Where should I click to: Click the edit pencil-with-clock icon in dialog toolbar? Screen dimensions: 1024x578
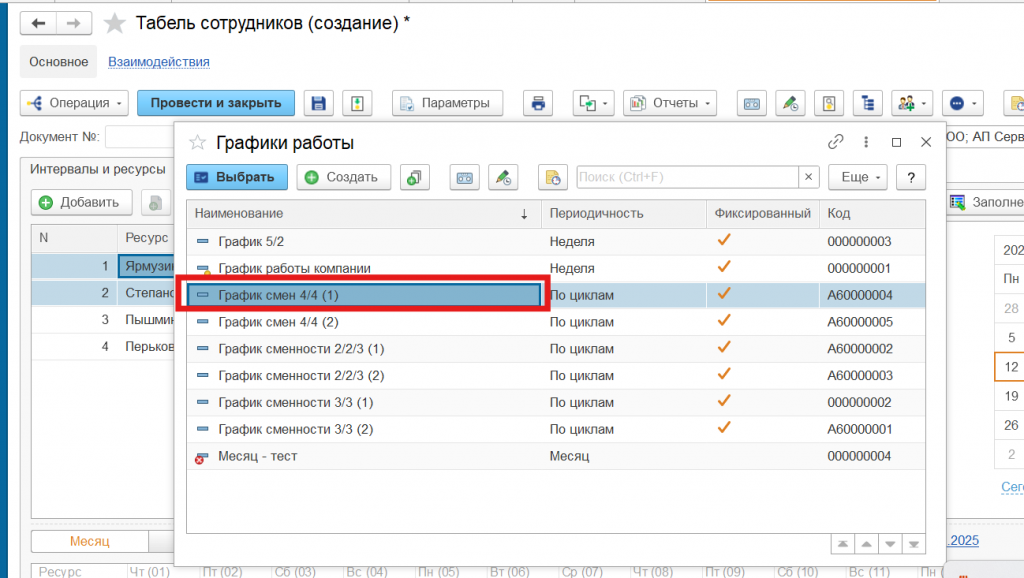point(503,177)
